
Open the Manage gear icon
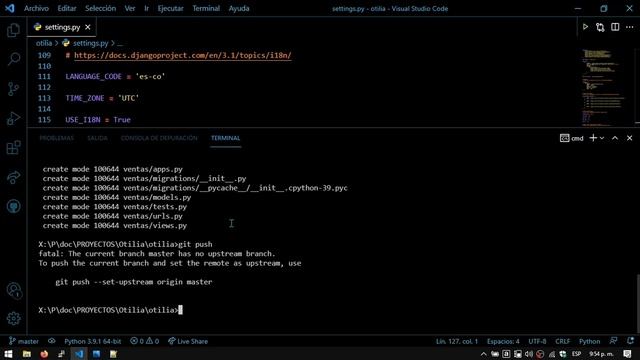click(13, 318)
